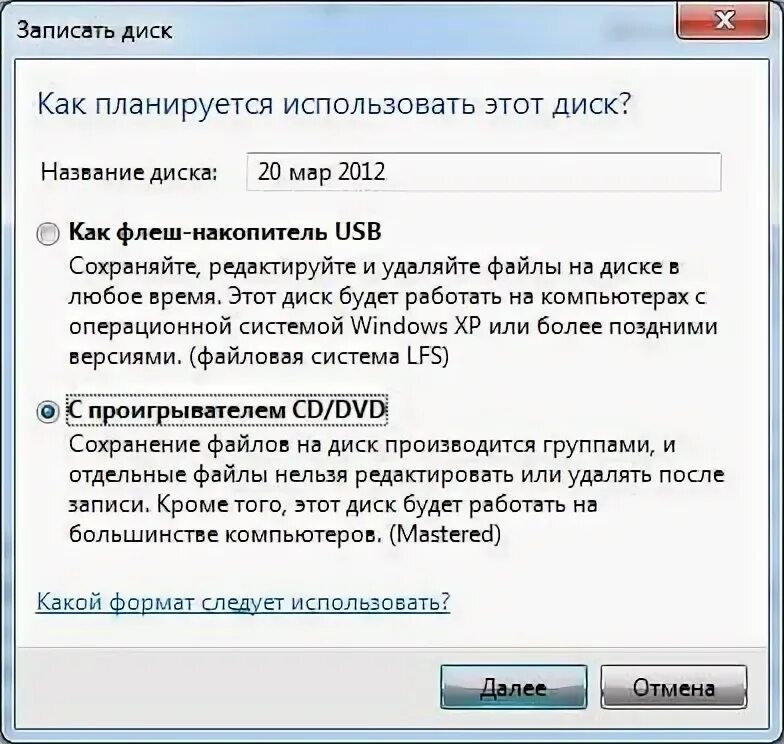This screenshot has height=744, width=784.
Task: Click the Записать диск title bar text
Action: coord(94,30)
